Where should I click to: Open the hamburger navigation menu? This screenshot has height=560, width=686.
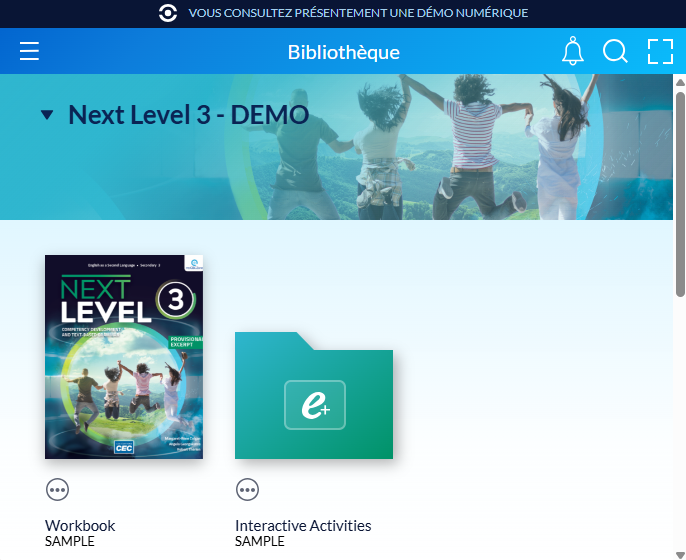pos(29,52)
